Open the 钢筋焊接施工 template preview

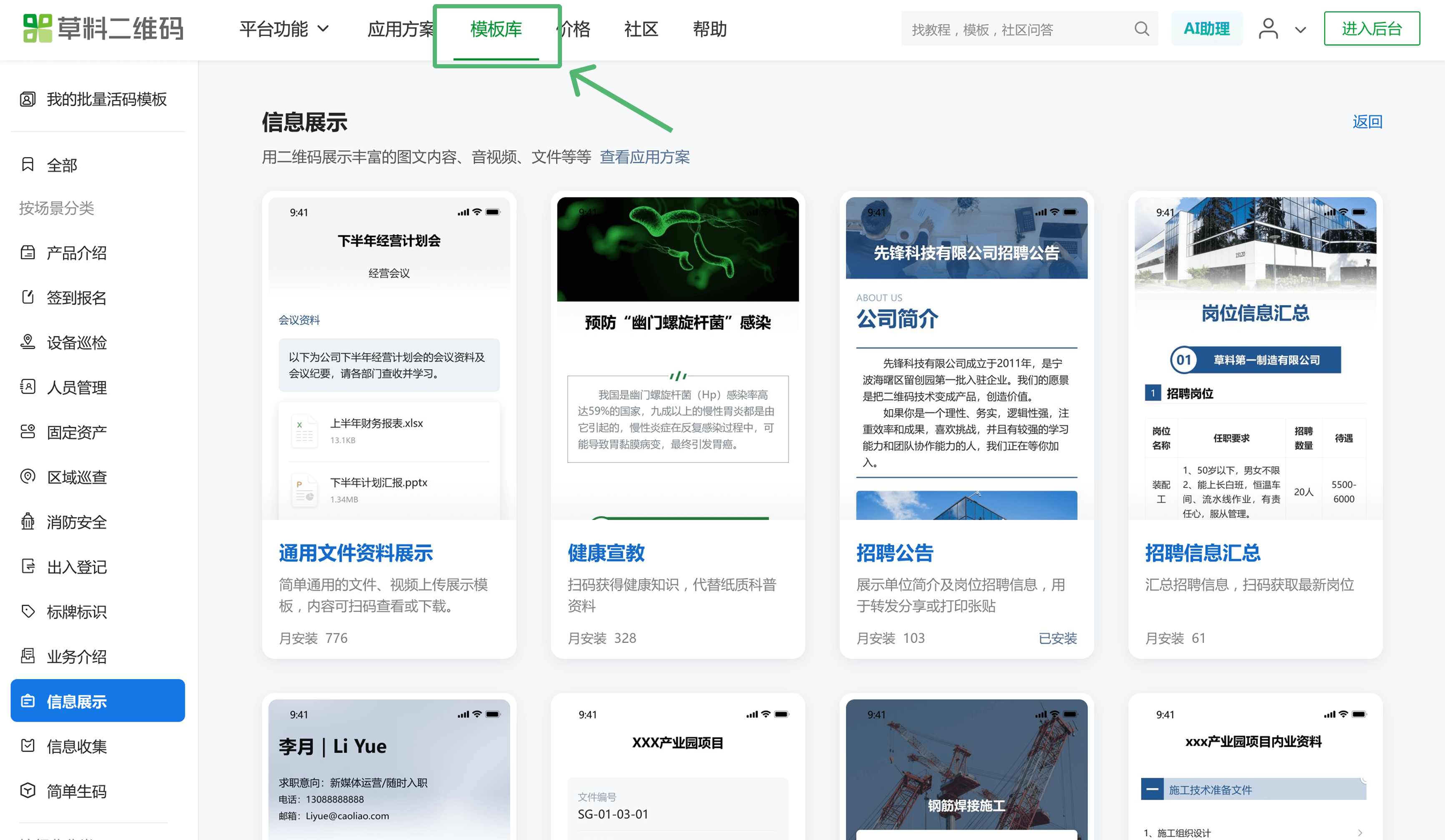coord(967,770)
